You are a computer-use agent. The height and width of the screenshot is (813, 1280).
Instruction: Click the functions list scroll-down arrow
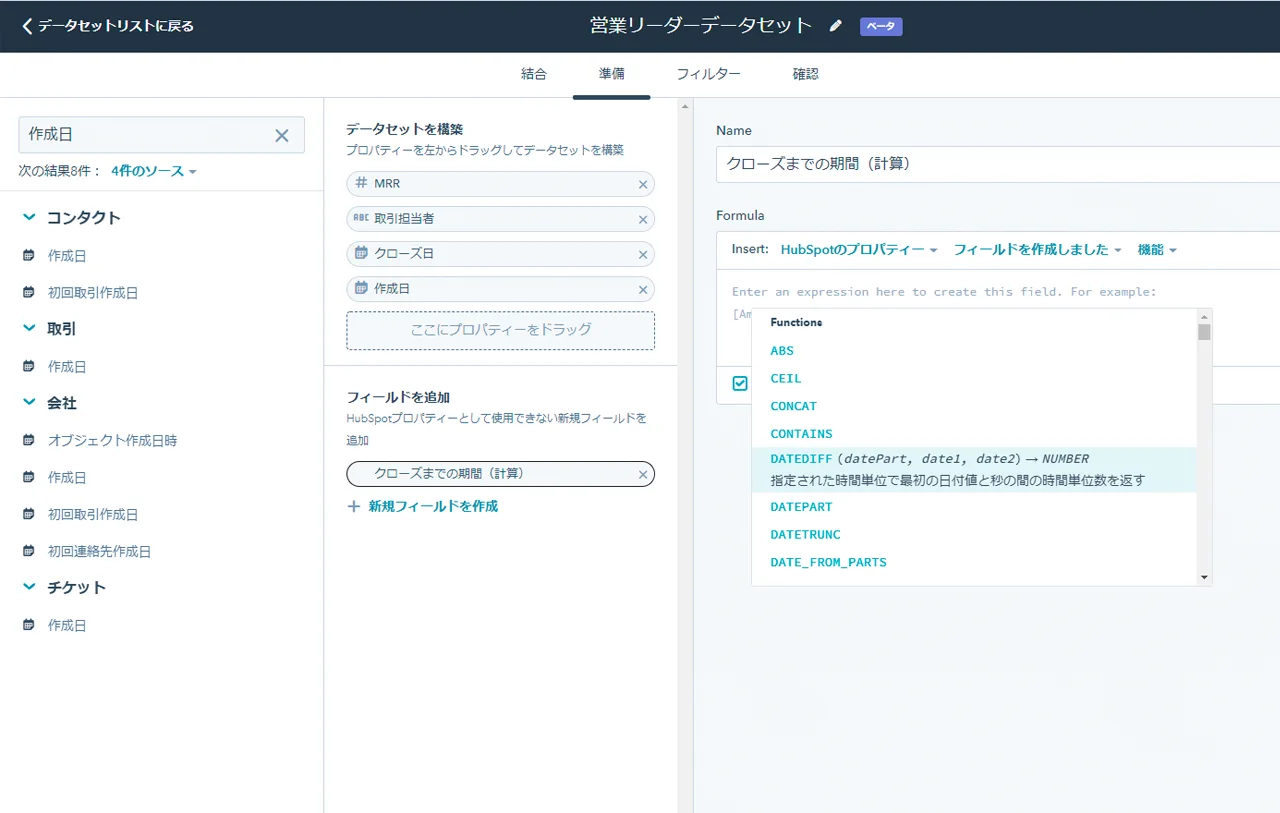[1204, 577]
